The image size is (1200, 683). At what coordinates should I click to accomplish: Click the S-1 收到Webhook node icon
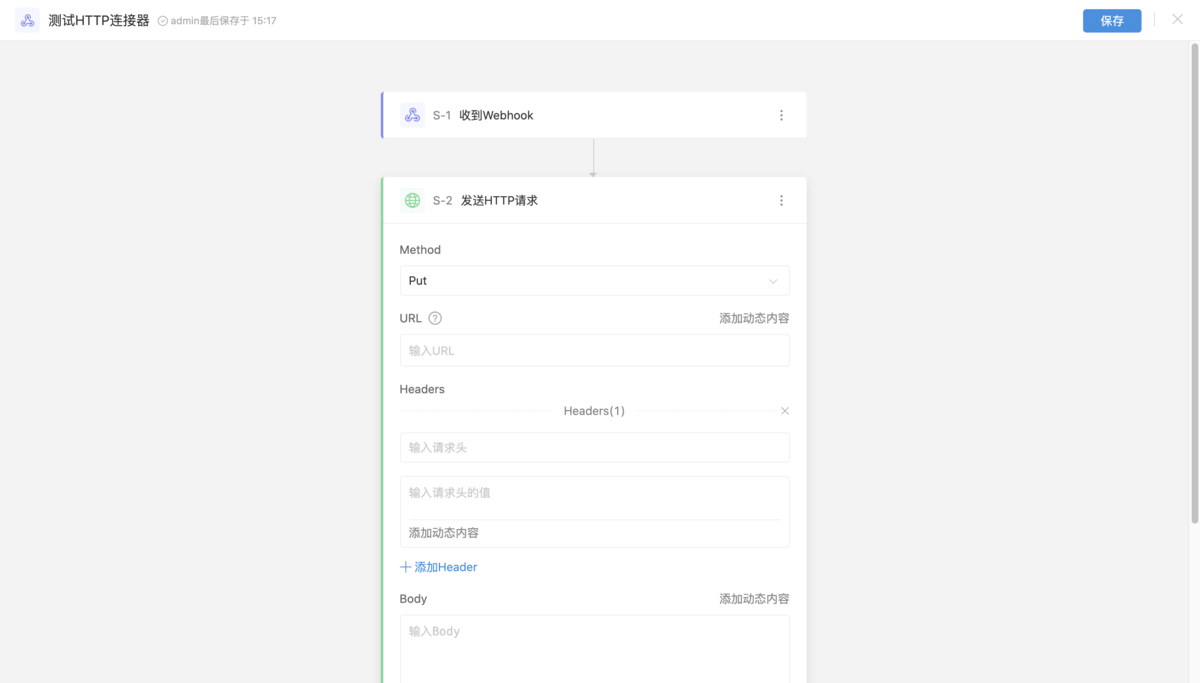tap(412, 115)
